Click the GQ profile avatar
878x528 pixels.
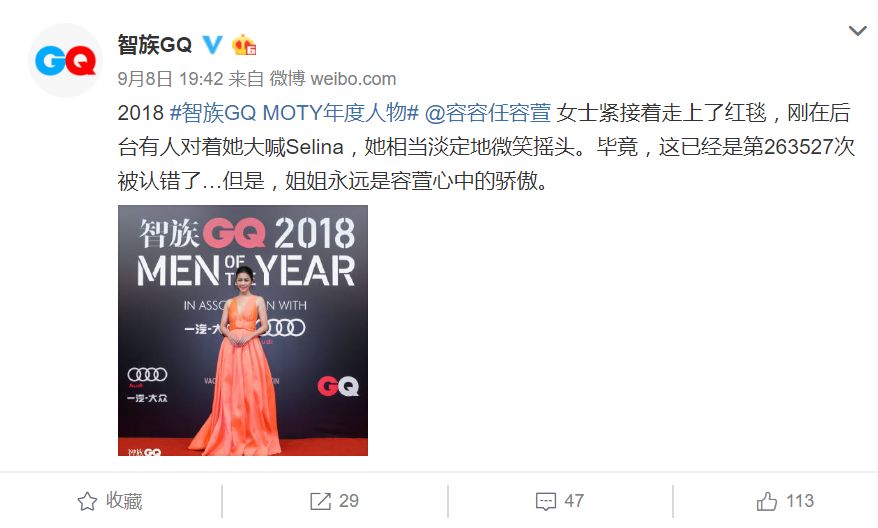coord(66,60)
